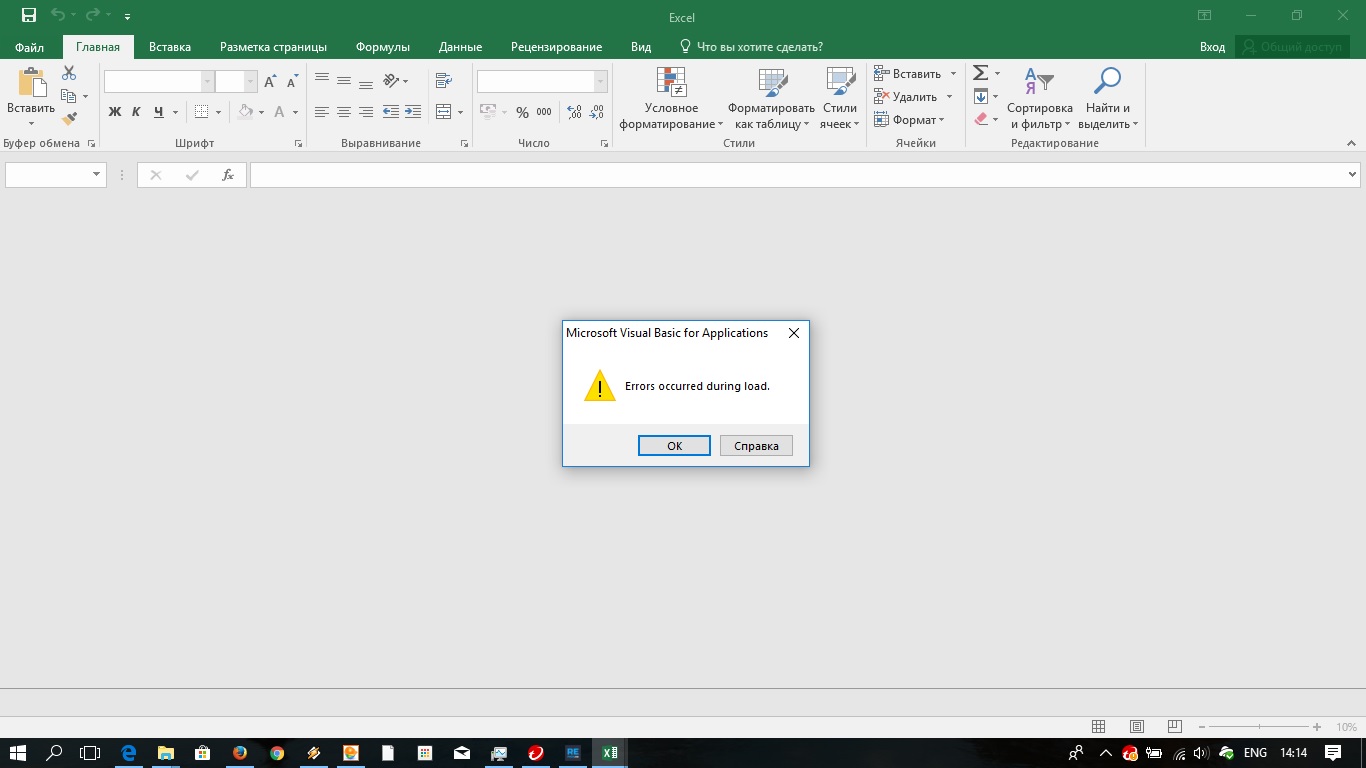Screen dimensions: 1366x768
Task: Toggle Align Right
Action: click(x=366, y=112)
